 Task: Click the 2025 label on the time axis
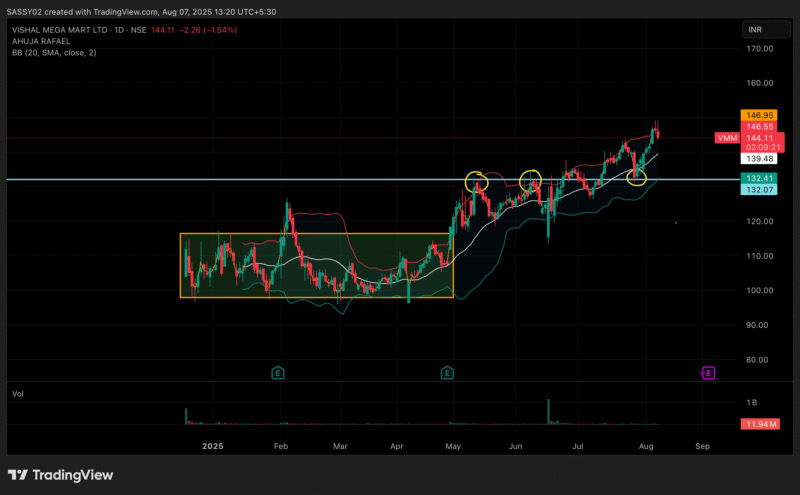click(x=213, y=447)
